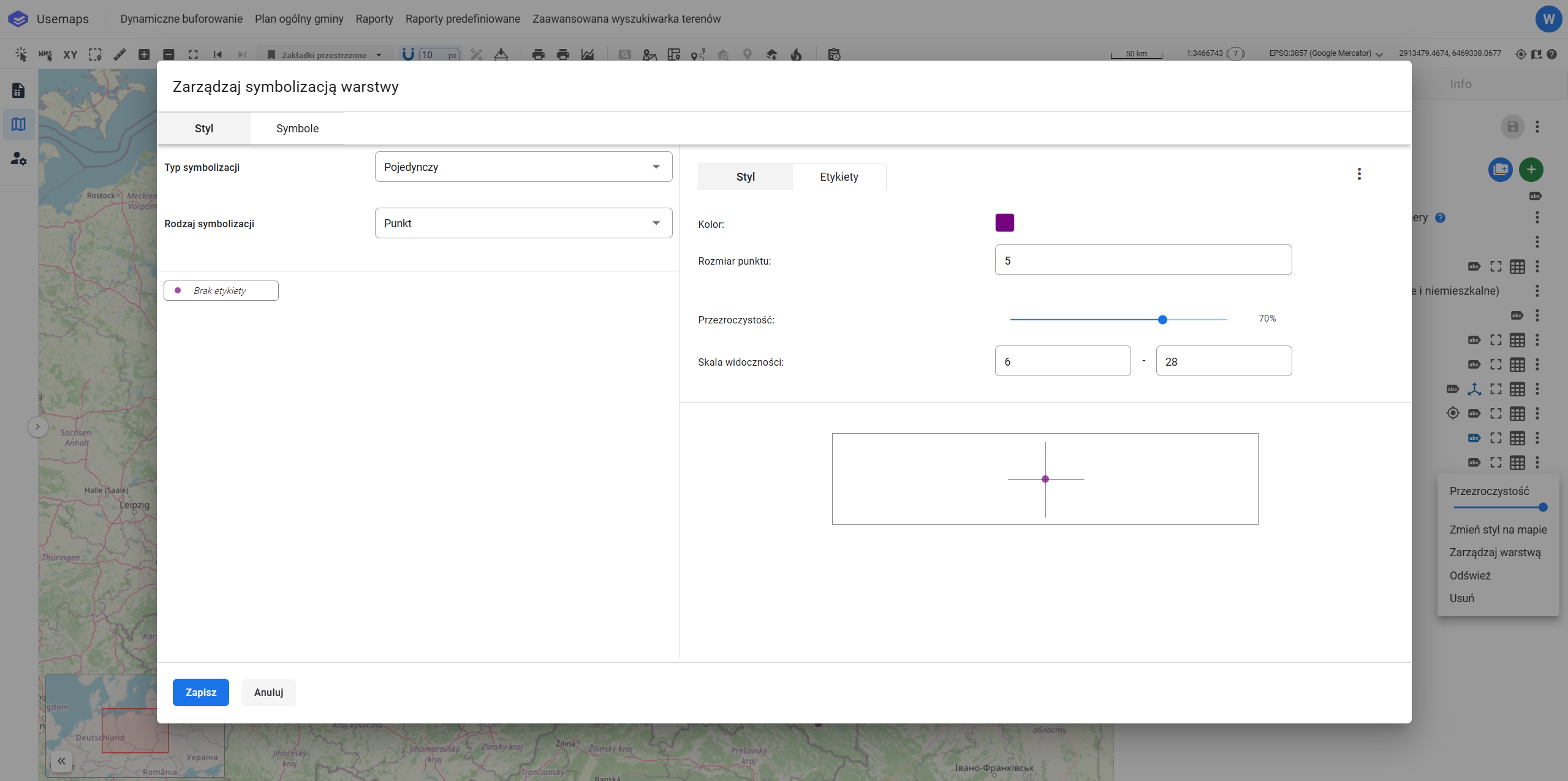Viewport: 1568px width, 781px height.
Task: Click the Anuluj button
Action: click(x=268, y=692)
